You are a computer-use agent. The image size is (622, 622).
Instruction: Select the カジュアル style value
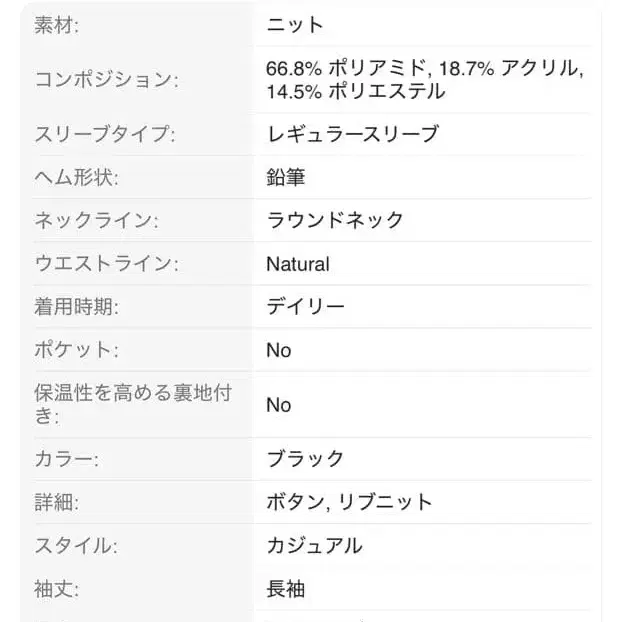(x=314, y=546)
